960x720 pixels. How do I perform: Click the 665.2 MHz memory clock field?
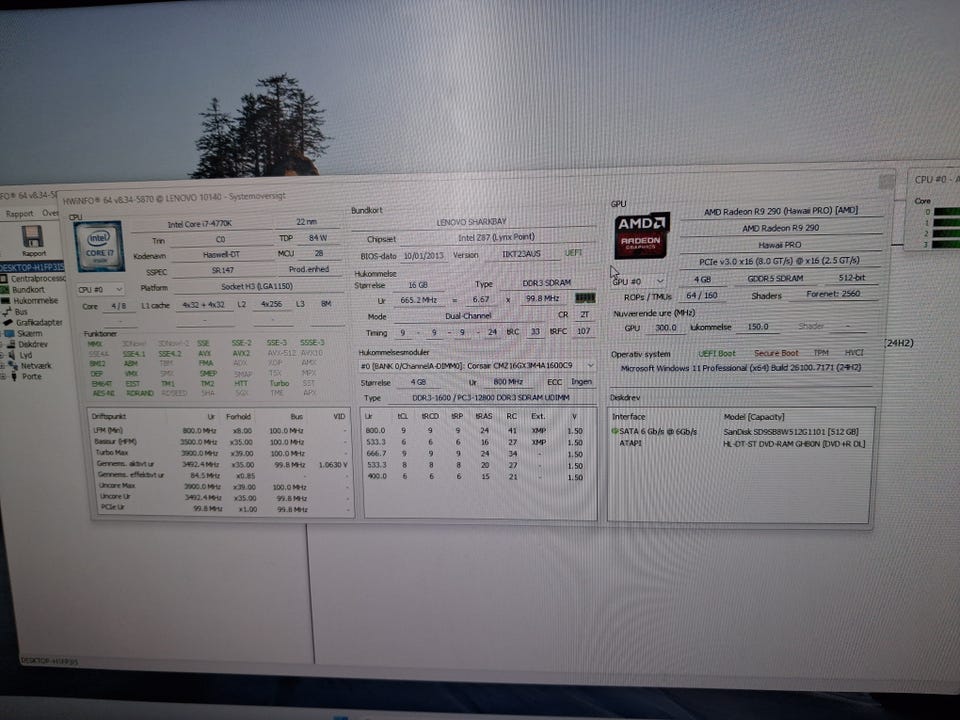(419, 300)
